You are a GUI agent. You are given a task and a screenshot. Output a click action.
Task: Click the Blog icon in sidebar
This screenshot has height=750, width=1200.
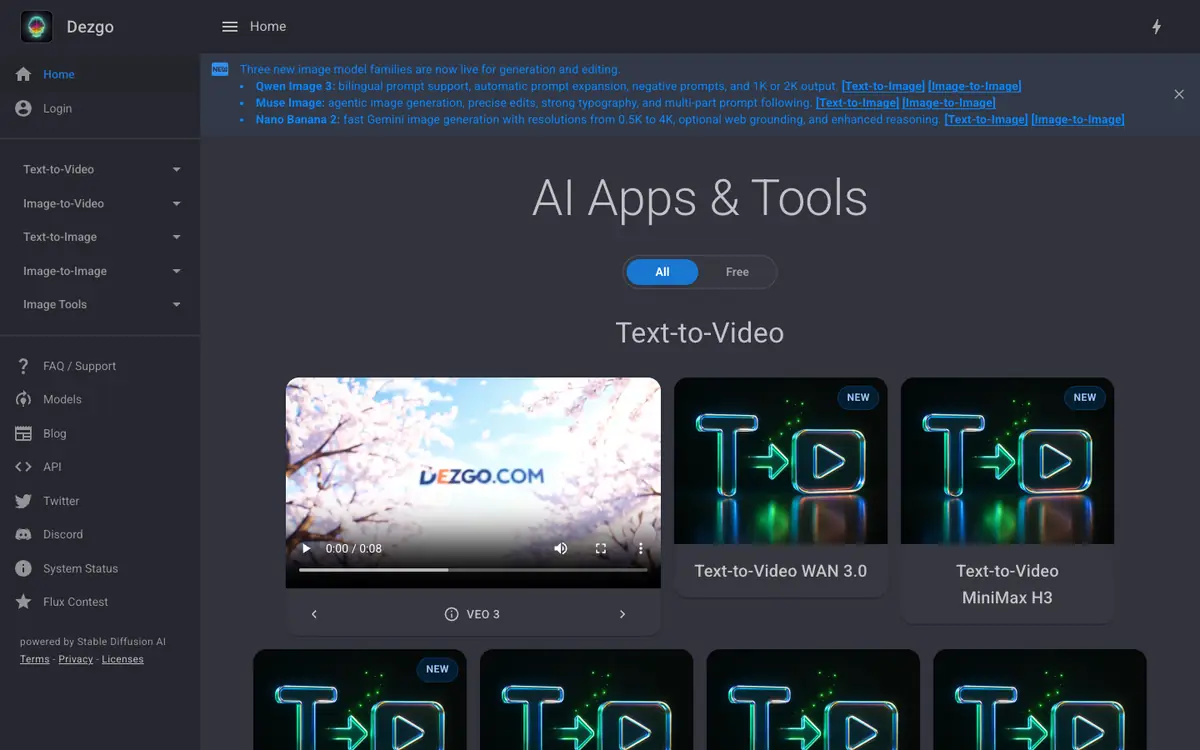(24, 433)
